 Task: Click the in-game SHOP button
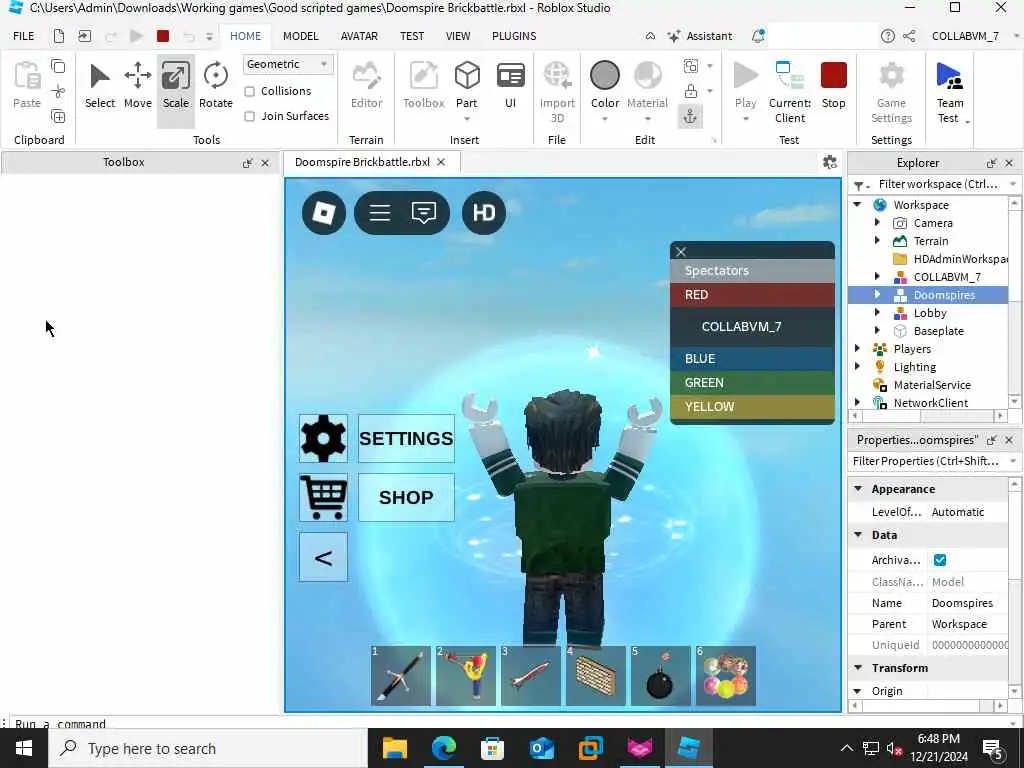coord(406,497)
